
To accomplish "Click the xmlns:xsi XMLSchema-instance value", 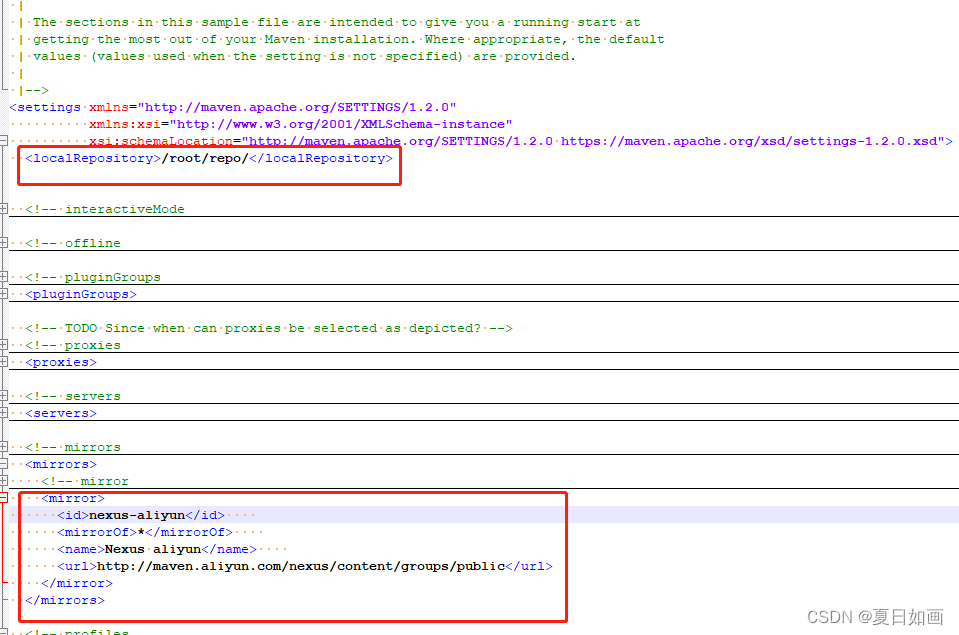I will coord(341,124).
